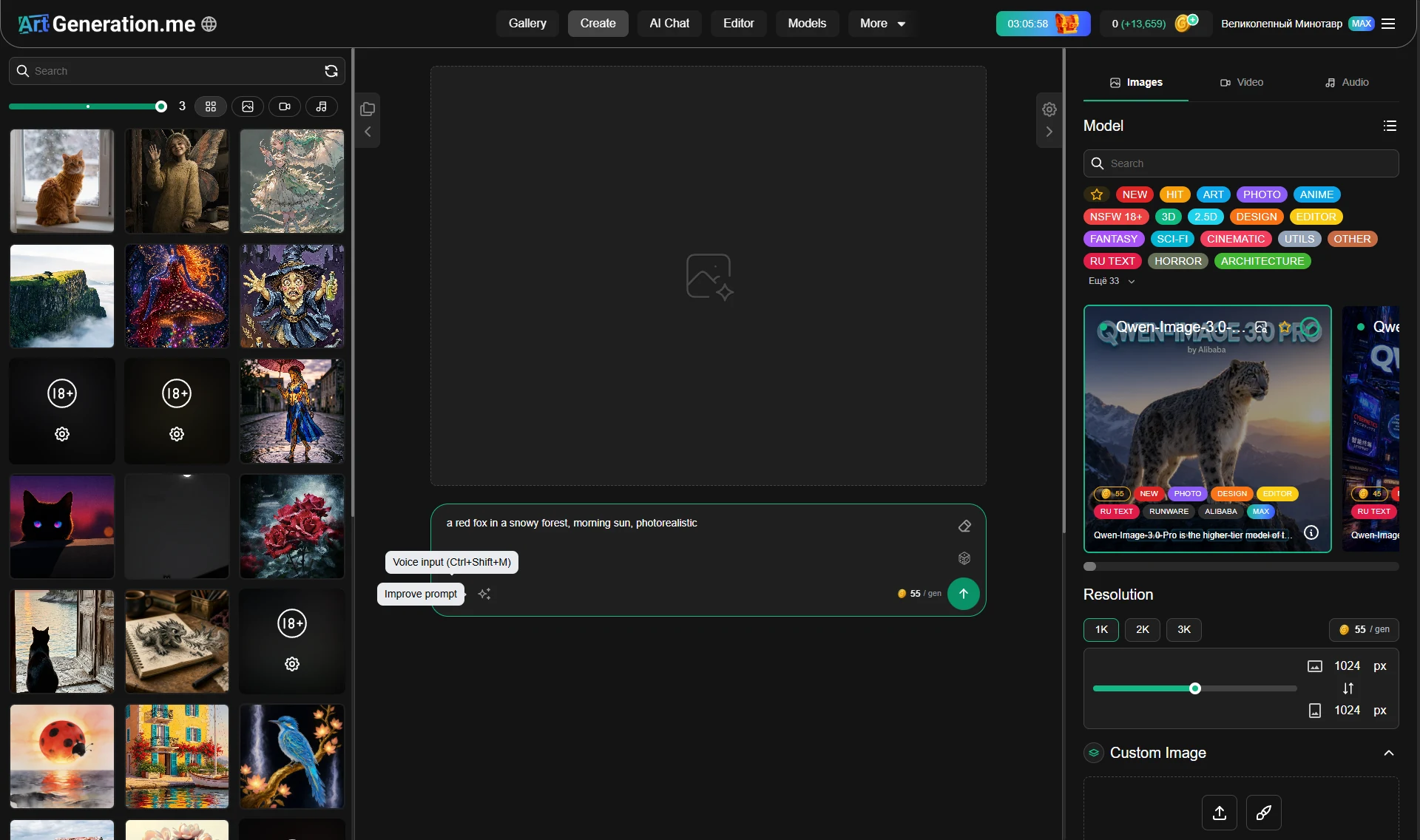Open the gift icon on the timer

(1066, 24)
